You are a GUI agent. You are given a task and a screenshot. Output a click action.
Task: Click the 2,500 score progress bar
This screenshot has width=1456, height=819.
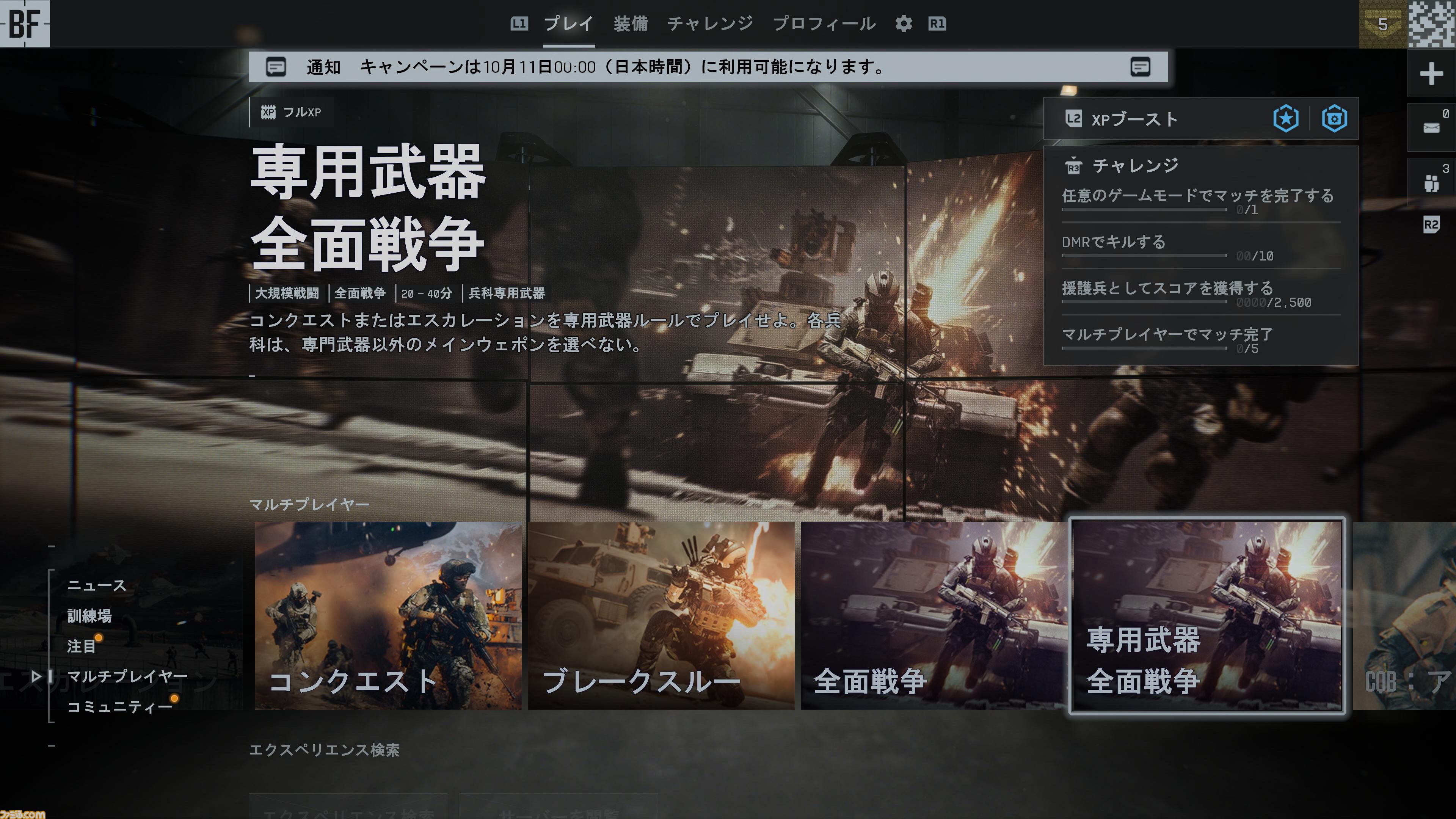tap(1144, 303)
